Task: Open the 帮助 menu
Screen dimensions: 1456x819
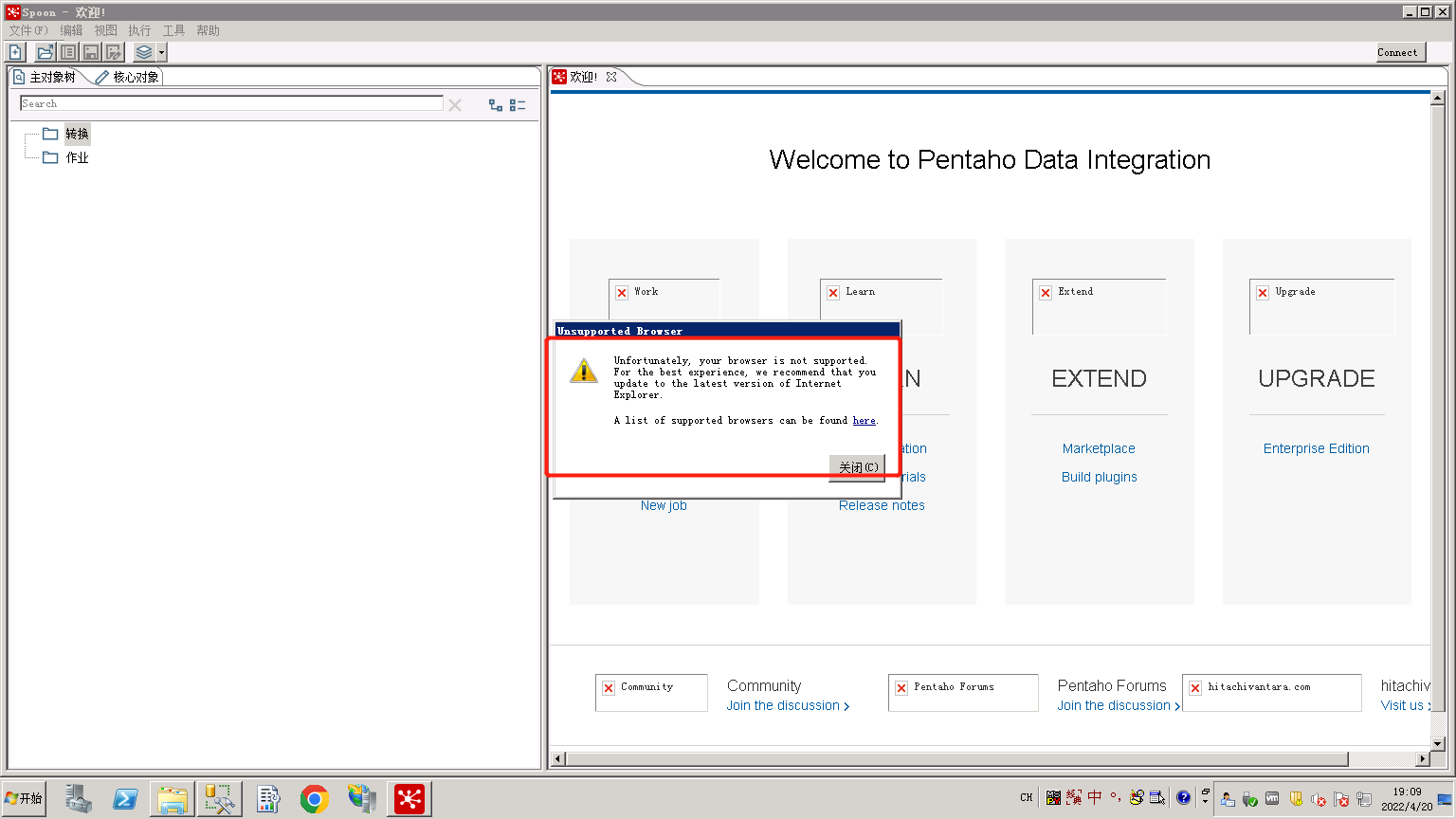Action: click(208, 30)
